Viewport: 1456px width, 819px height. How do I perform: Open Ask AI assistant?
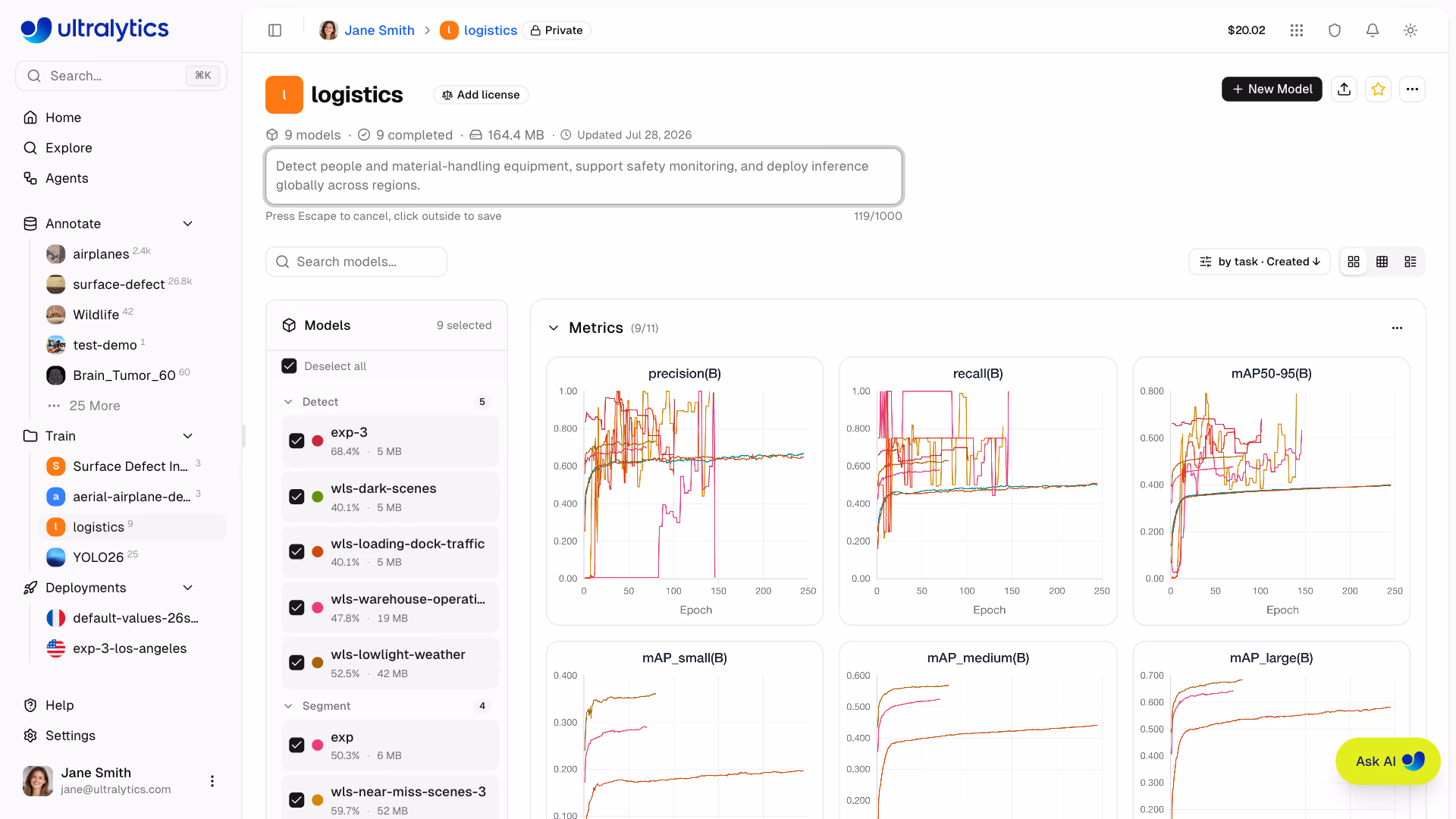[x=1388, y=761]
